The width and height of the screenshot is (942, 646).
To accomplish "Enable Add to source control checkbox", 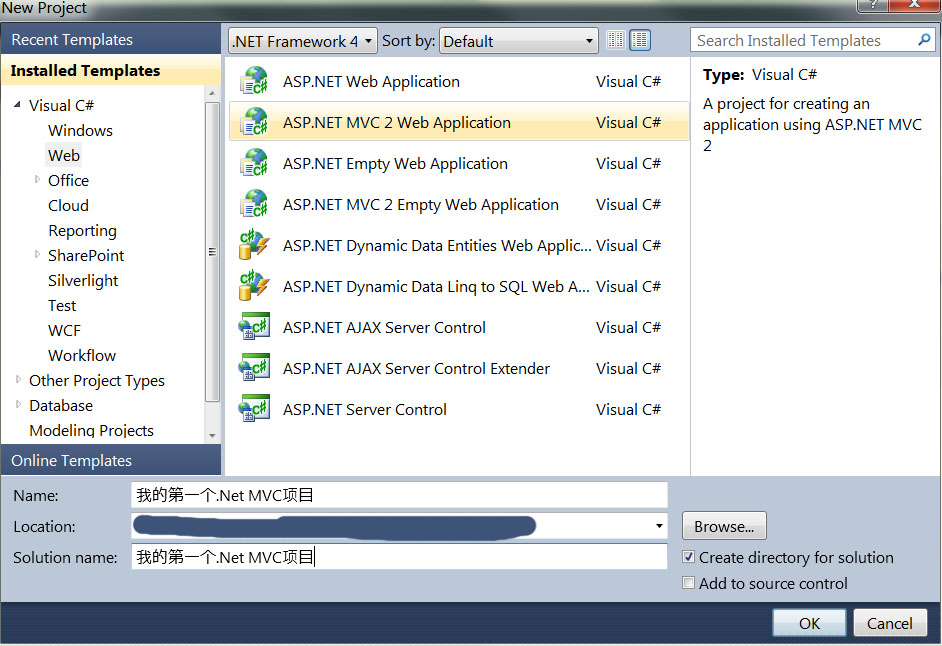I will click(688, 583).
